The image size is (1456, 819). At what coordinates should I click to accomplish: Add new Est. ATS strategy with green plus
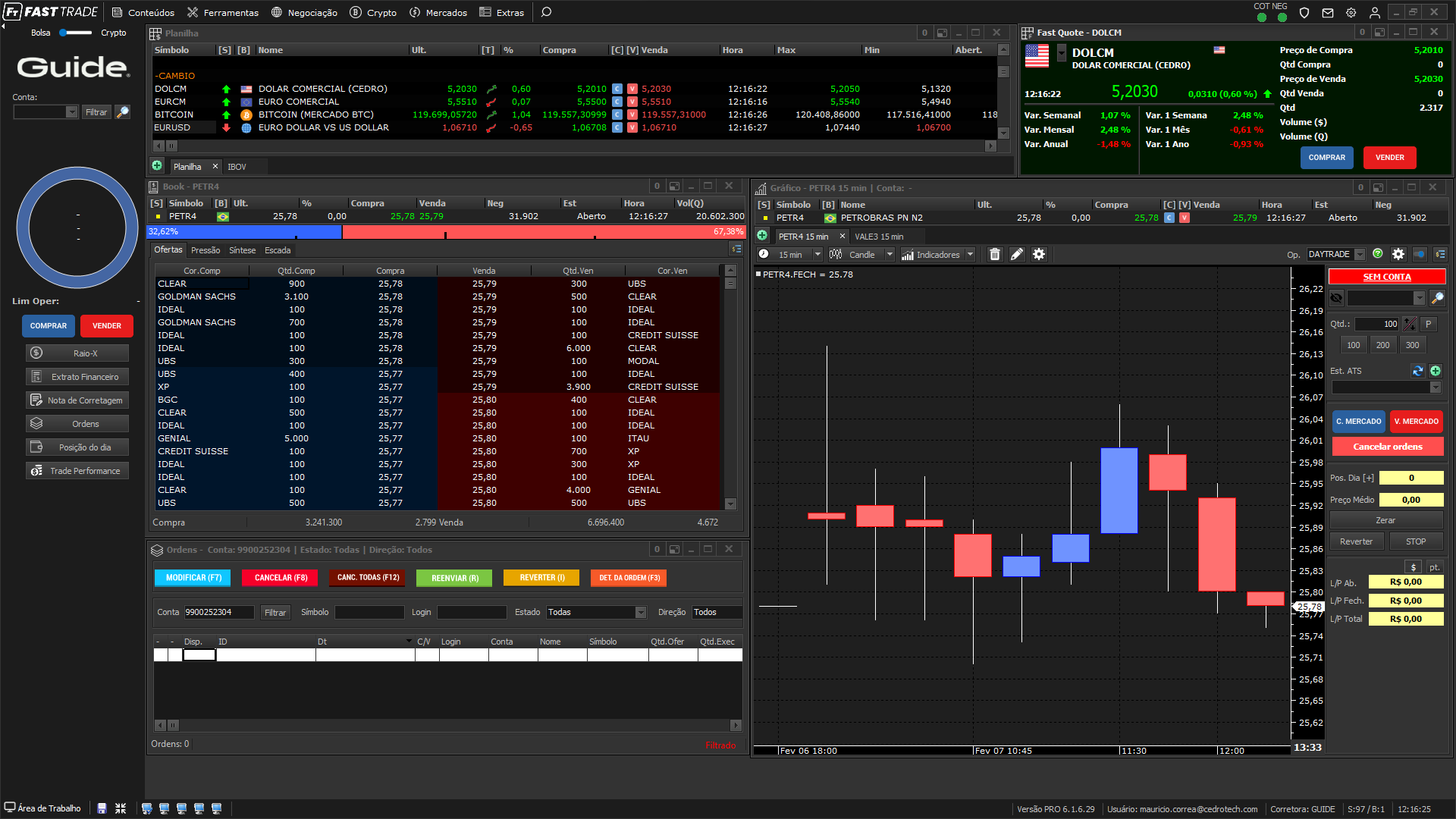click(x=1436, y=371)
